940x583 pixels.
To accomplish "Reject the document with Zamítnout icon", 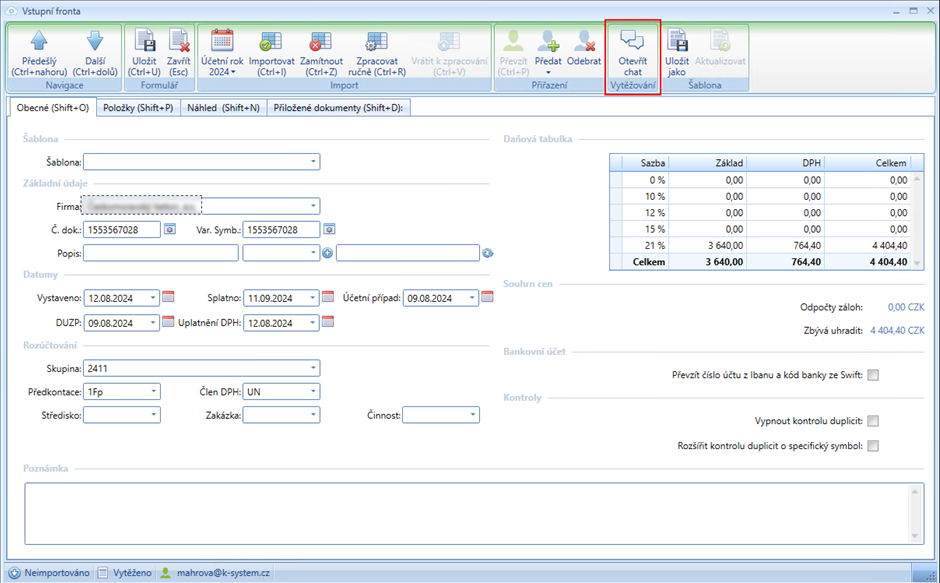I will (x=321, y=41).
